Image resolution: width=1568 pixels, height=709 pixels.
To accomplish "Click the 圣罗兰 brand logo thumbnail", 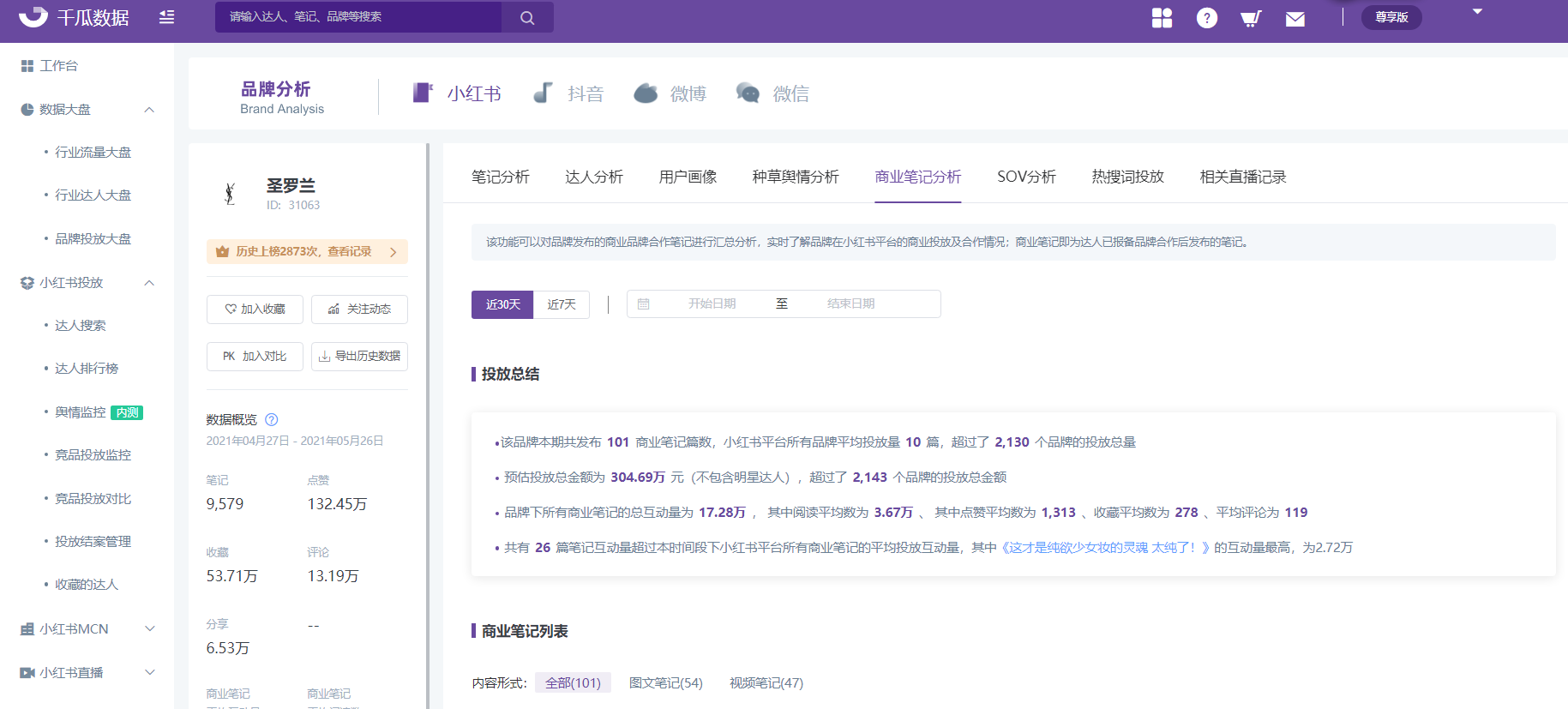I will point(230,194).
